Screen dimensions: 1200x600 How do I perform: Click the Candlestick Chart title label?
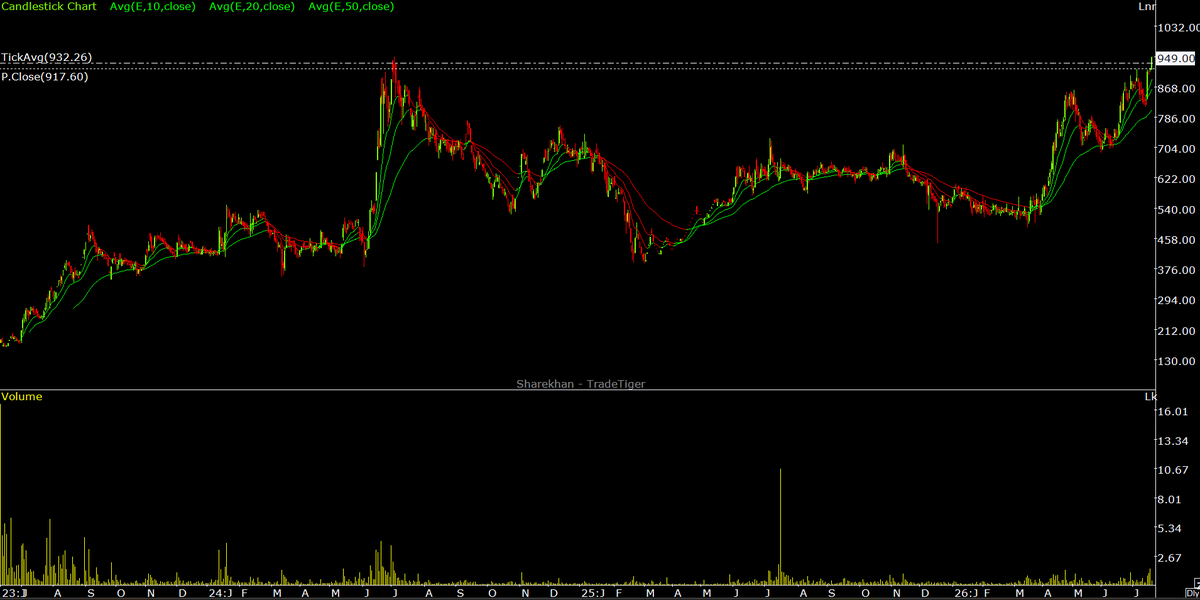50,6
